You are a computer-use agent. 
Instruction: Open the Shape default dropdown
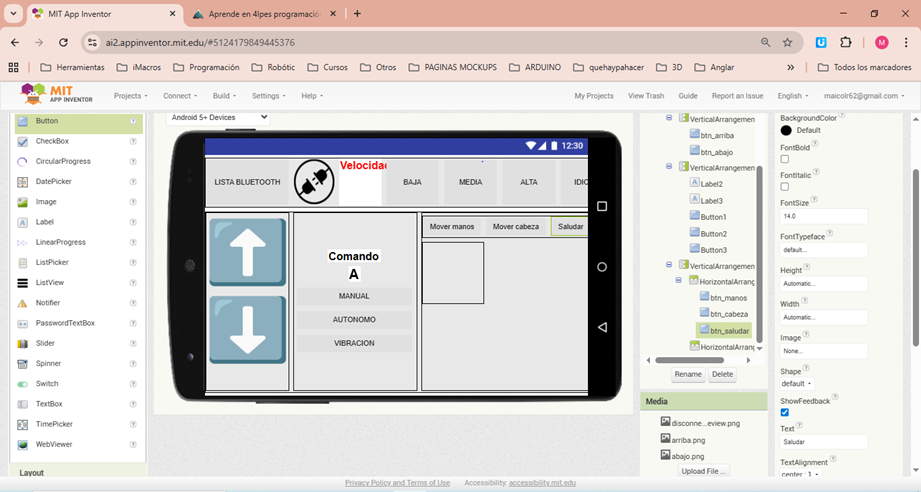[x=796, y=383]
